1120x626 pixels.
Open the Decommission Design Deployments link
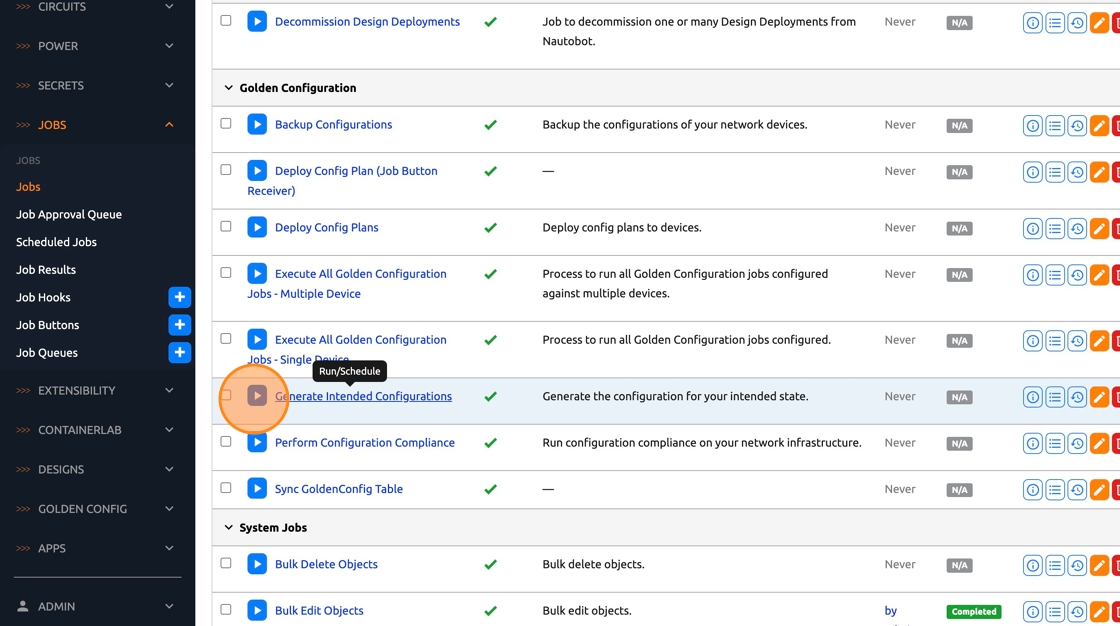[367, 22]
